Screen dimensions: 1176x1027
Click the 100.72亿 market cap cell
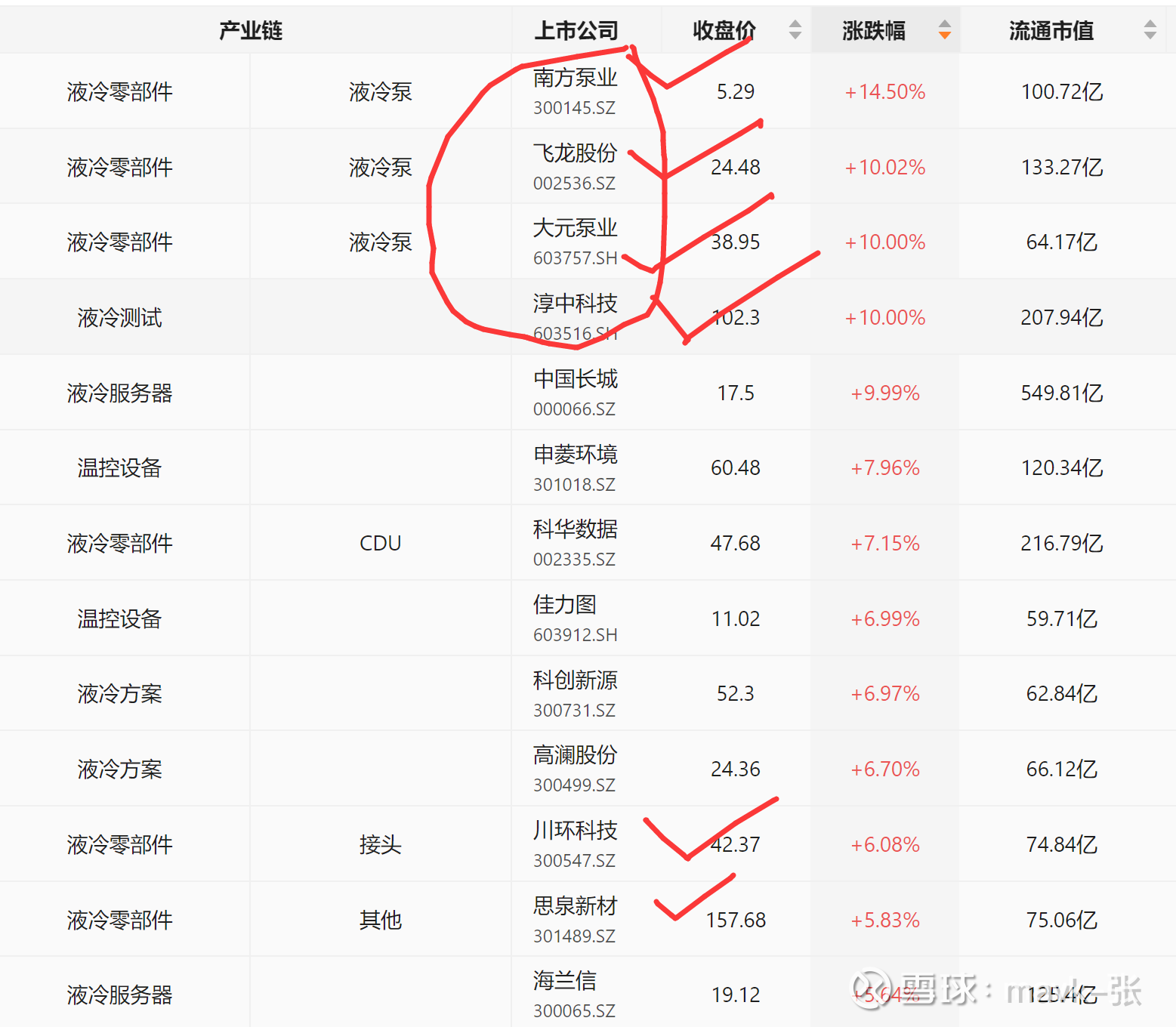1062,92
